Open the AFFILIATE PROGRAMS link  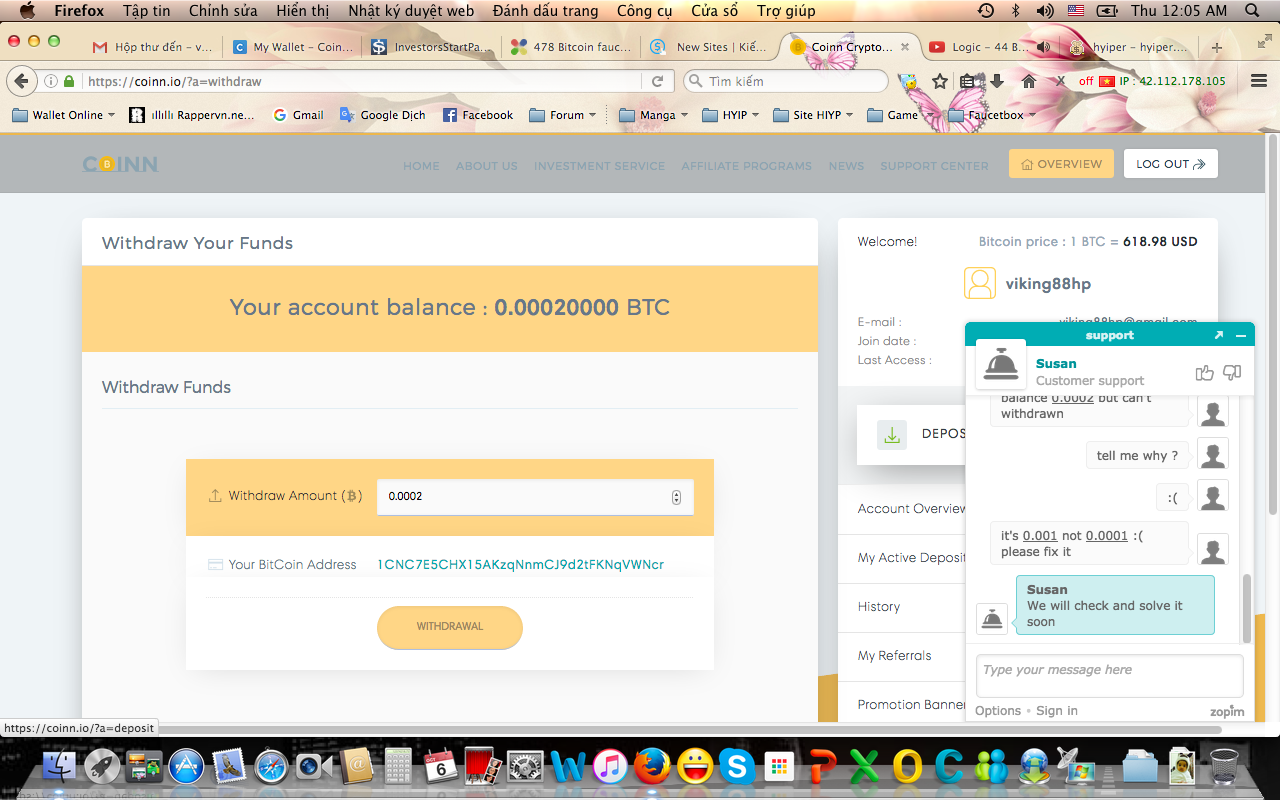(747, 166)
